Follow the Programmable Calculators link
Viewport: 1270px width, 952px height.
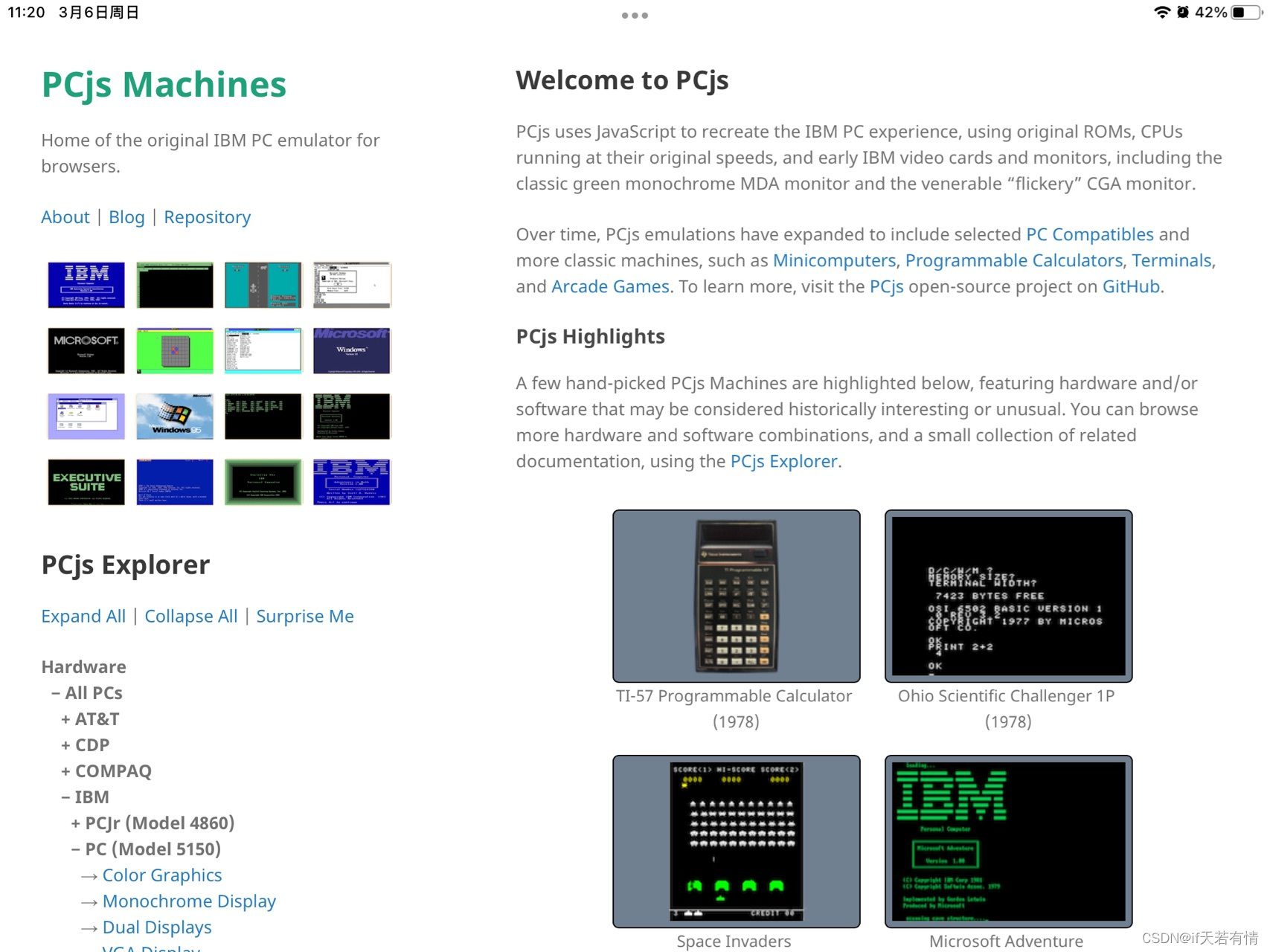coord(1013,260)
